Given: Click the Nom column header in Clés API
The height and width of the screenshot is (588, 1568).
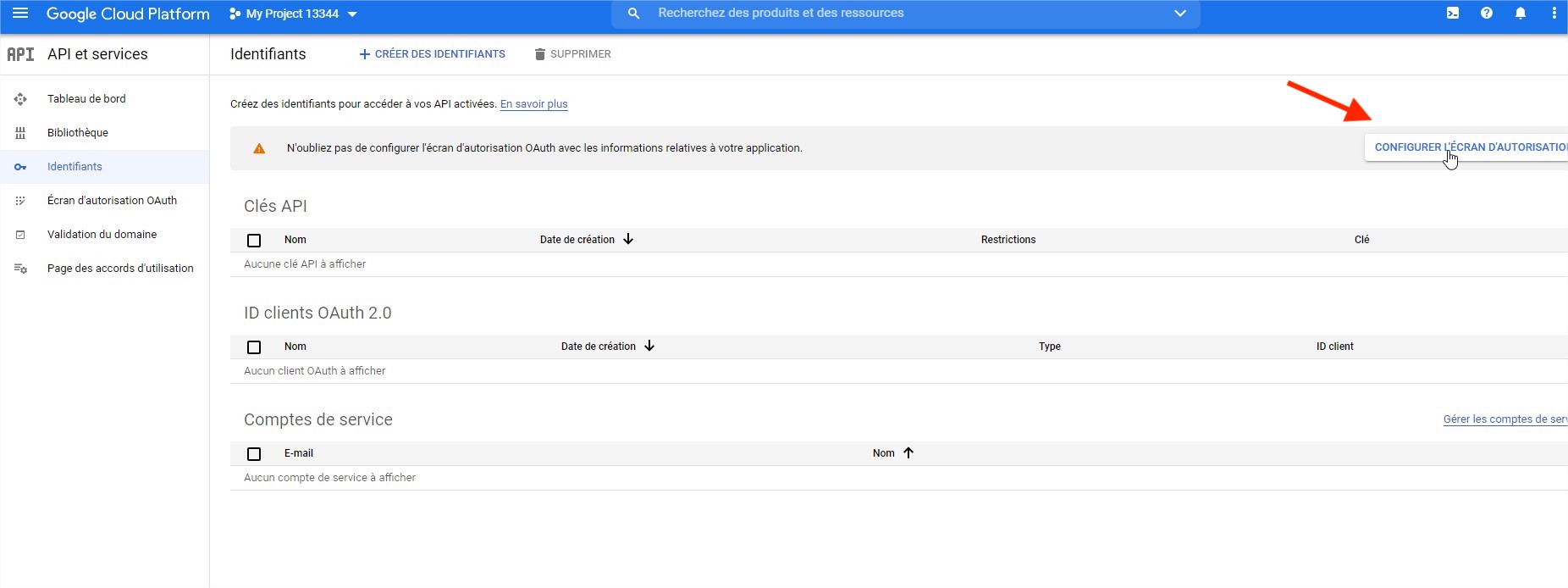Looking at the screenshot, I should tap(295, 240).
